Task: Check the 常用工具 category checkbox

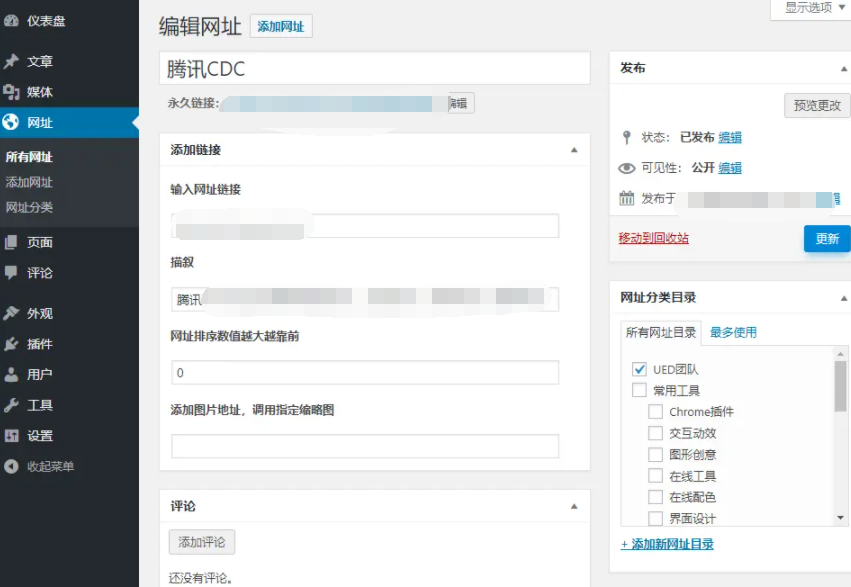Action: coord(640,390)
